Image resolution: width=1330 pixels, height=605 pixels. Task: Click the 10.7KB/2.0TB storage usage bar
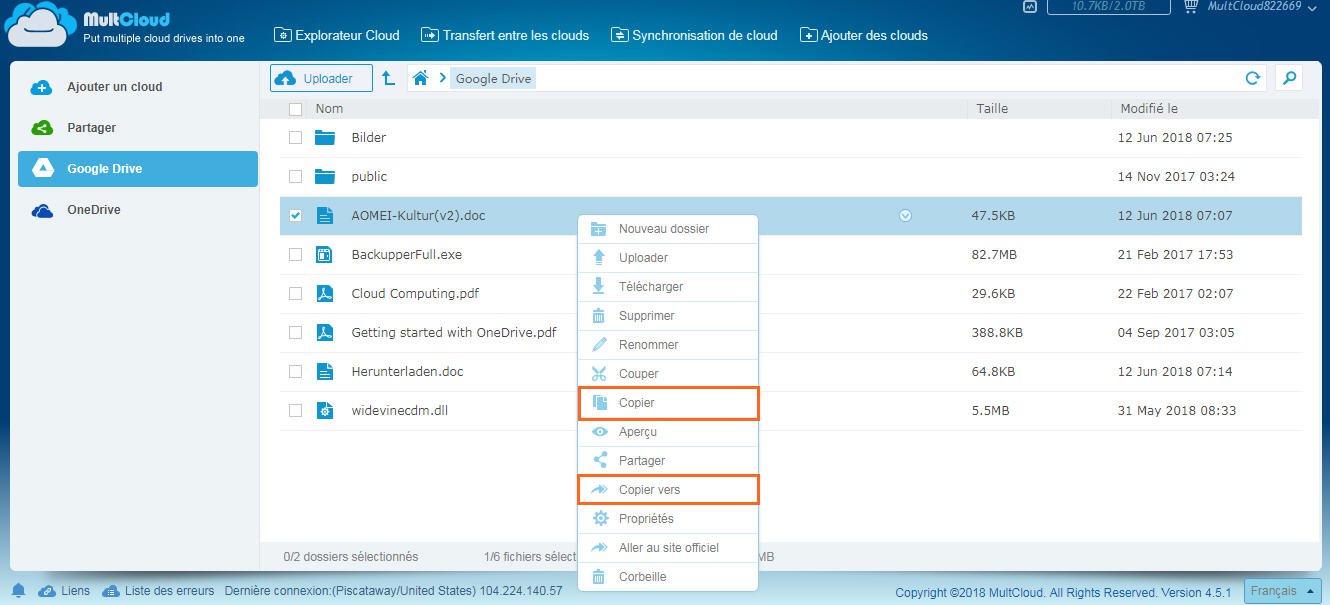point(1108,8)
